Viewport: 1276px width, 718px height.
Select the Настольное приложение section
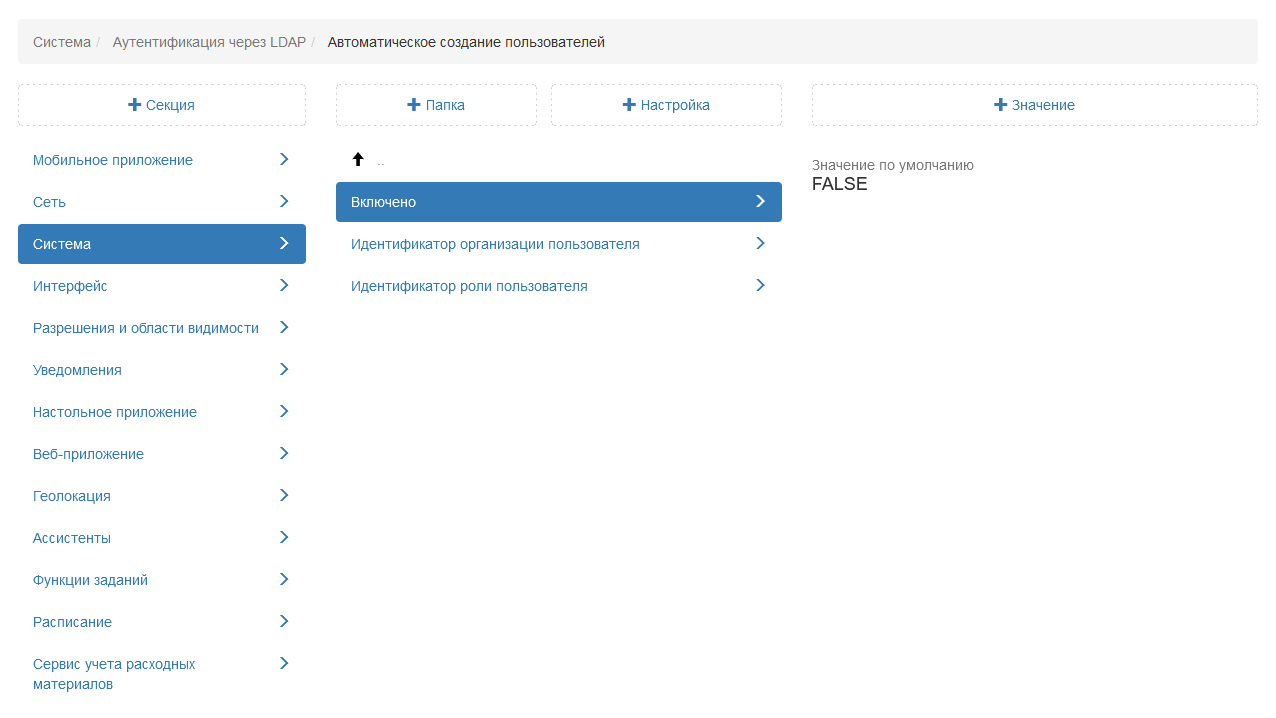pyautogui.click(x=115, y=412)
